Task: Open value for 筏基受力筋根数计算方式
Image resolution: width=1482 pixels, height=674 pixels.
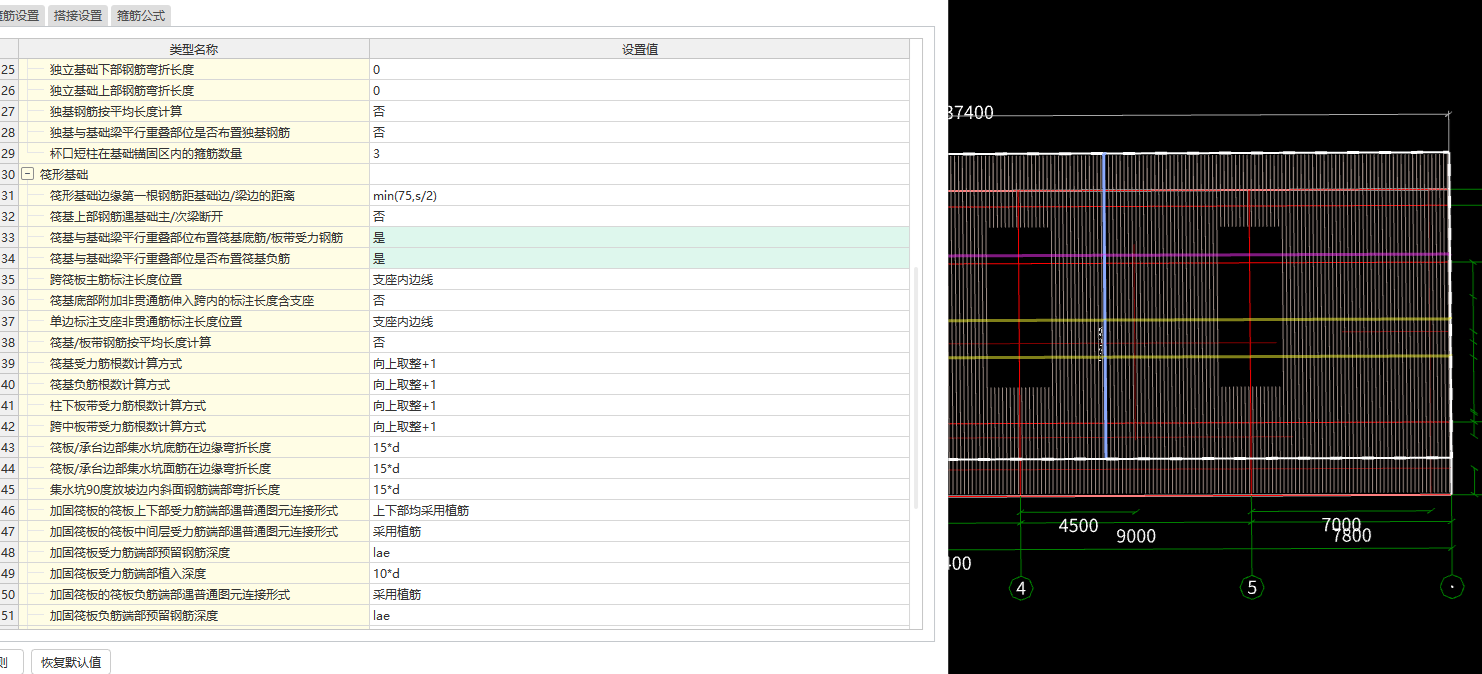Action: point(640,364)
